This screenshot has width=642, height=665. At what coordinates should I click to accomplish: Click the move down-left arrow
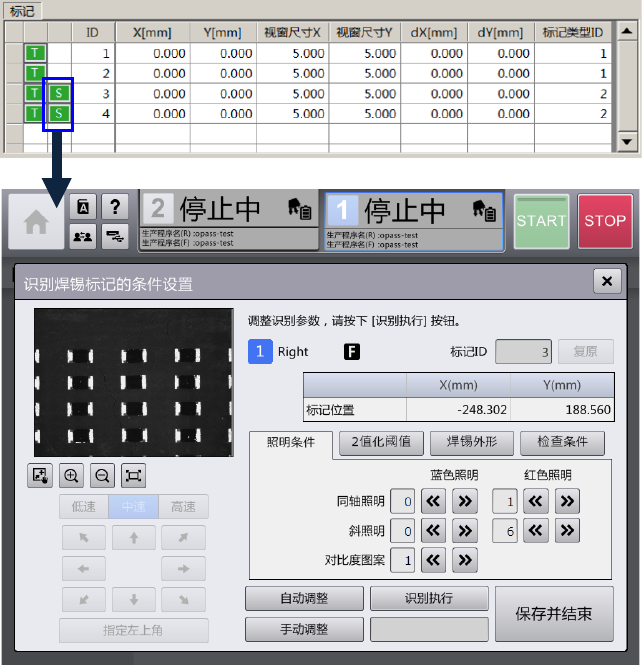click(84, 599)
